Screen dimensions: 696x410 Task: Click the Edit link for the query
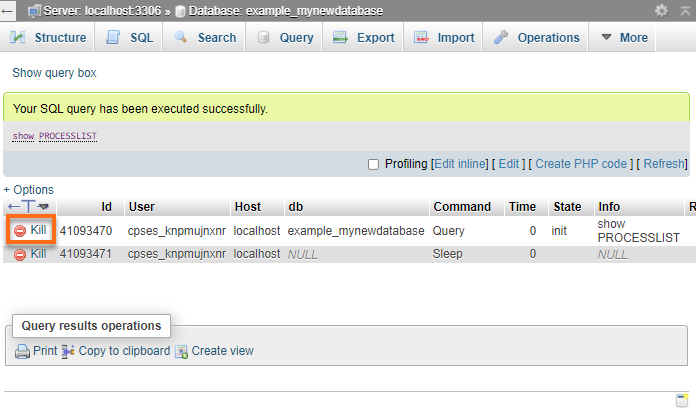click(x=509, y=164)
